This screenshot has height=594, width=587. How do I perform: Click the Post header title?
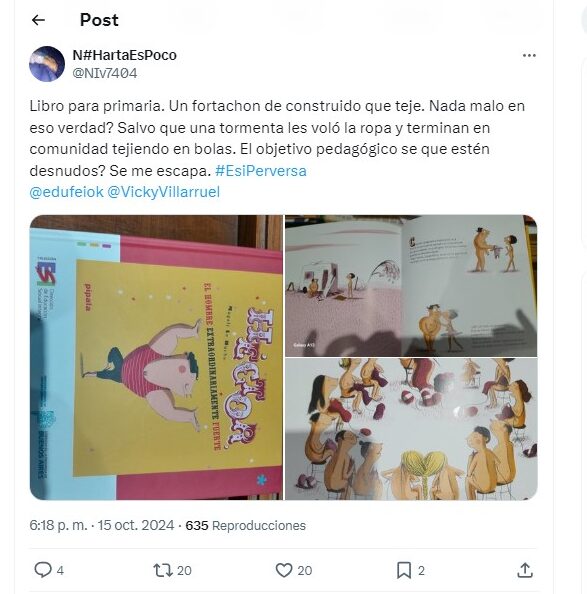tap(99, 20)
